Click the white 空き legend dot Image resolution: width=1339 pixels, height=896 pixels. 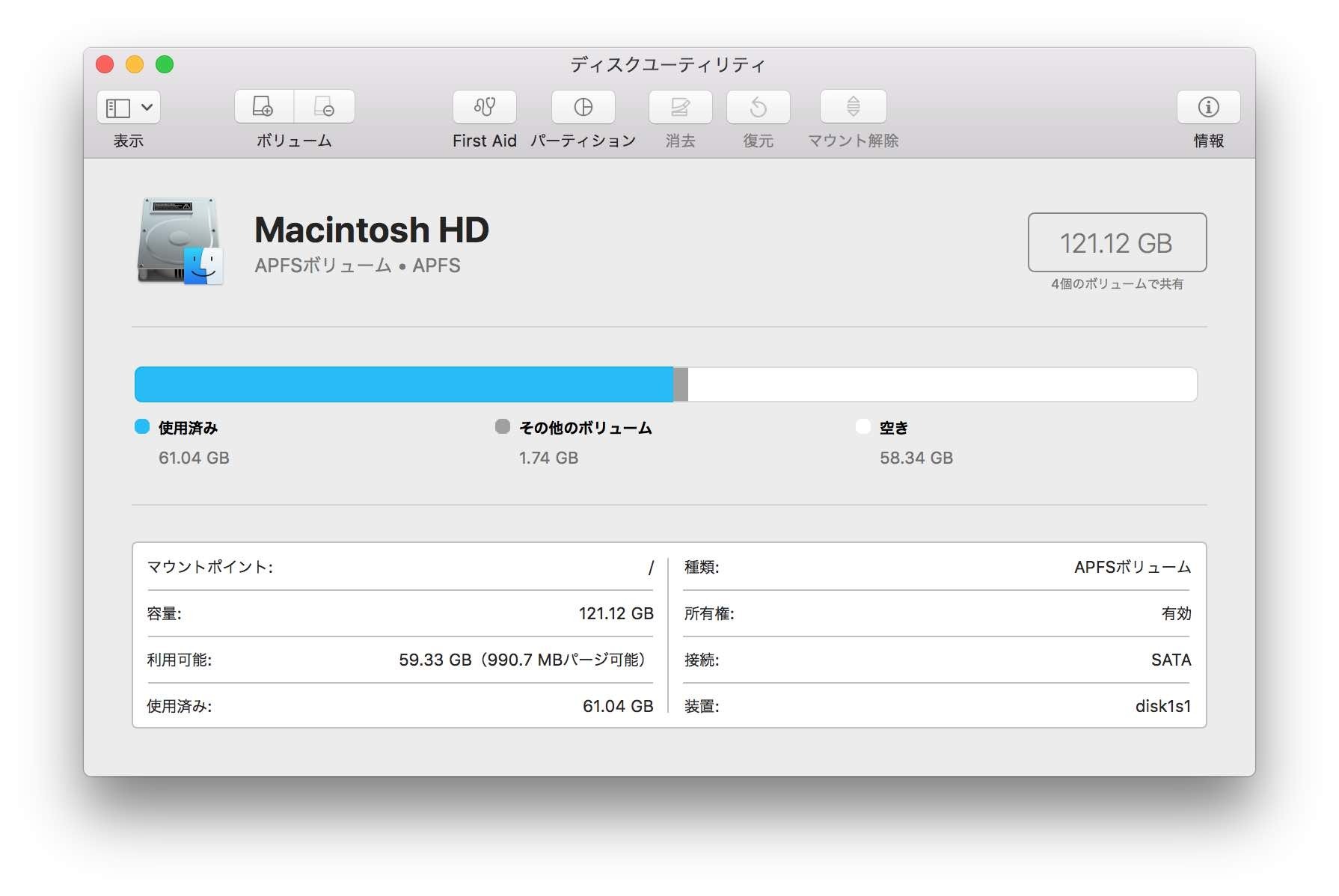tap(863, 426)
